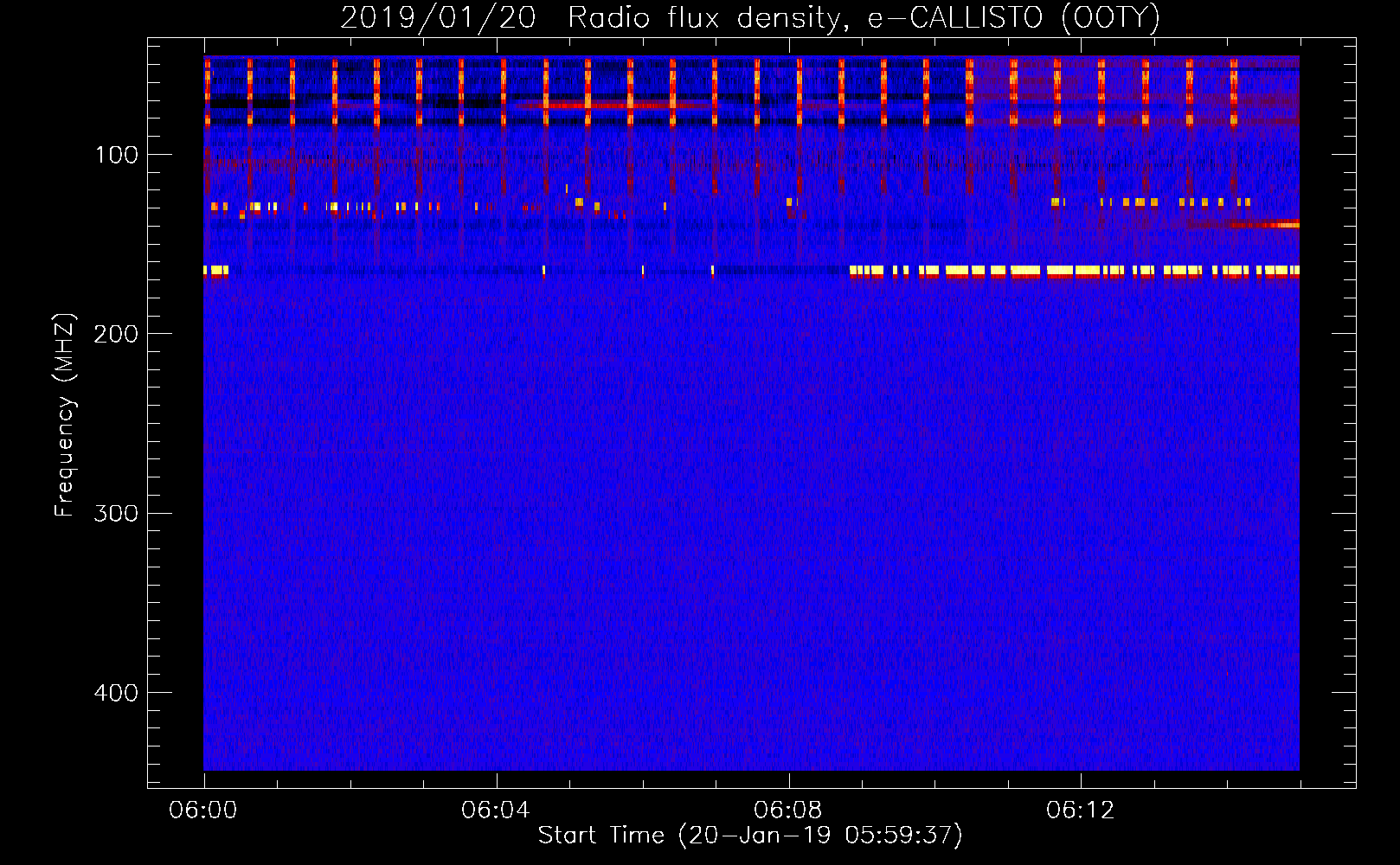The height and width of the screenshot is (865, 1400).
Task: Click the 200 frequency tick label
Action: [x=116, y=334]
